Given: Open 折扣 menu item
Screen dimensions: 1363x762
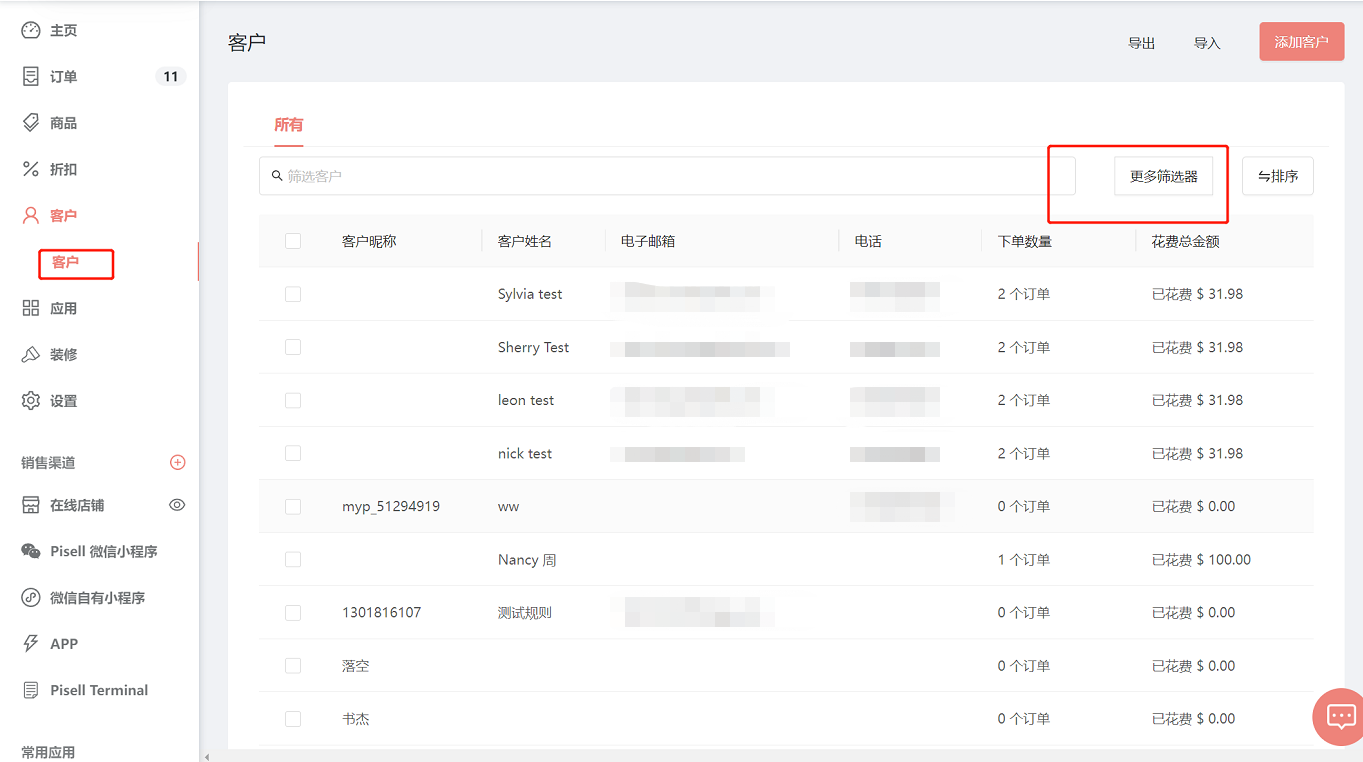Looking at the screenshot, I should pyautogui.click(x=64, y=169).
